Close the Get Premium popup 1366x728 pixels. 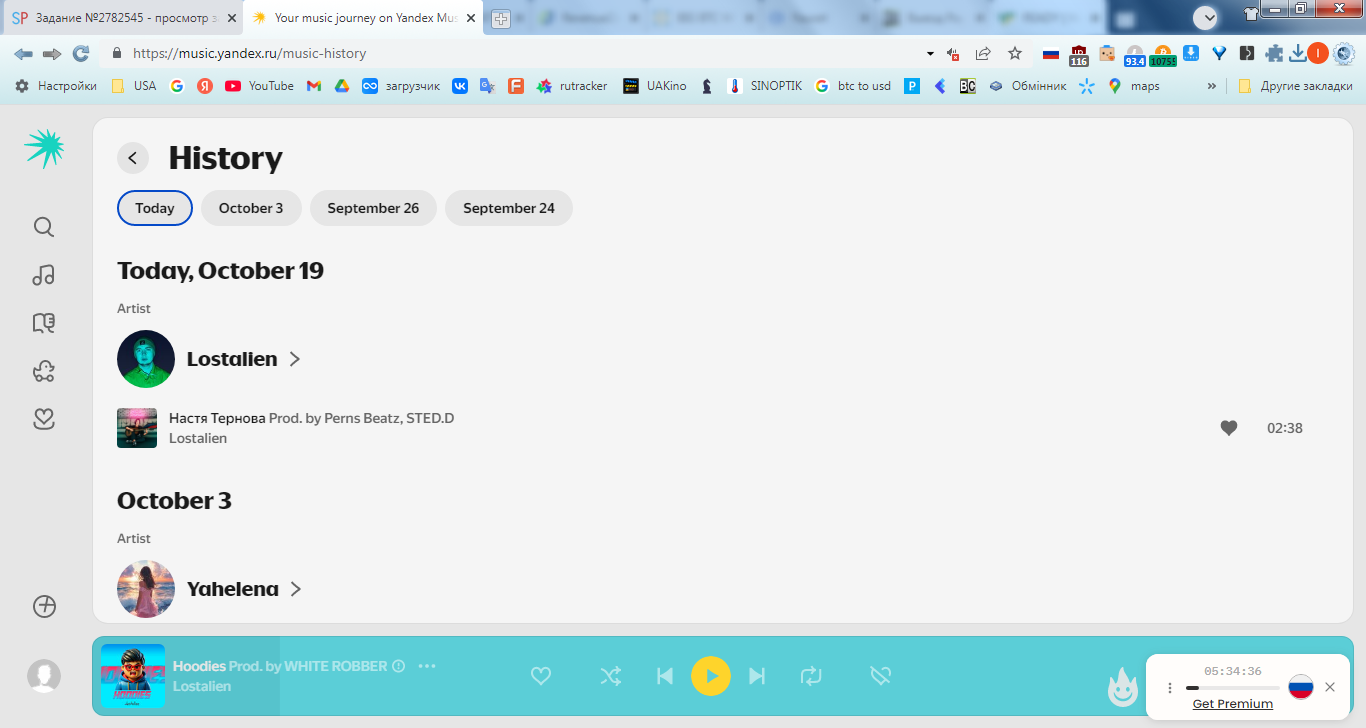pyautogui.click(x=1330, y=687)
